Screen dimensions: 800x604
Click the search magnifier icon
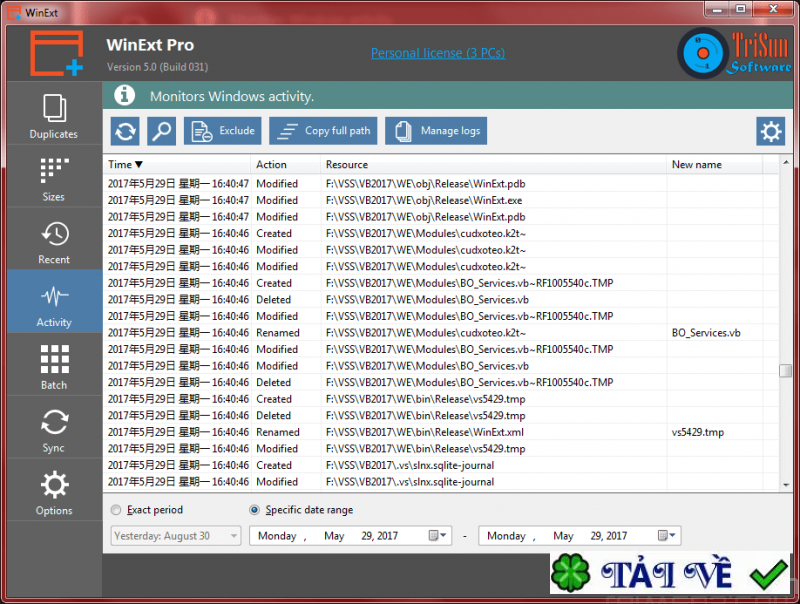[162, 131]
